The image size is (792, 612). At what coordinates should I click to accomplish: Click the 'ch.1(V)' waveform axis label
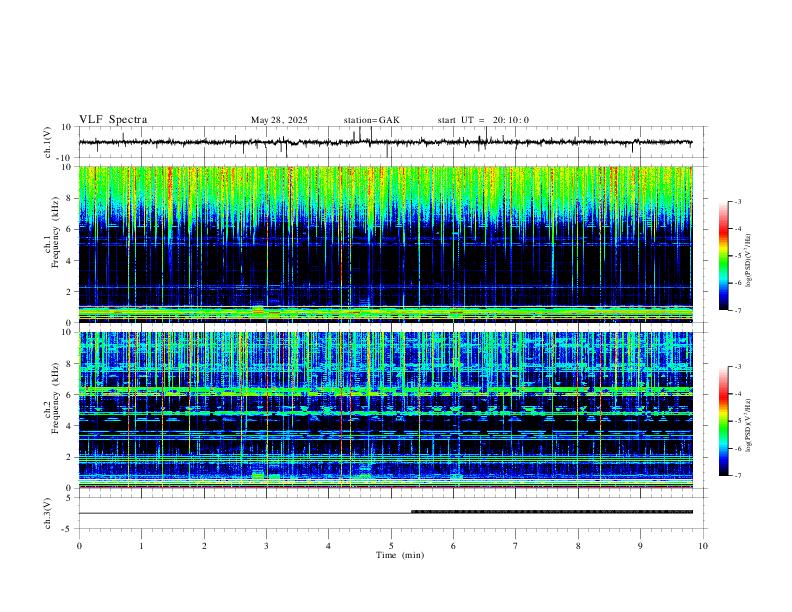48,142
